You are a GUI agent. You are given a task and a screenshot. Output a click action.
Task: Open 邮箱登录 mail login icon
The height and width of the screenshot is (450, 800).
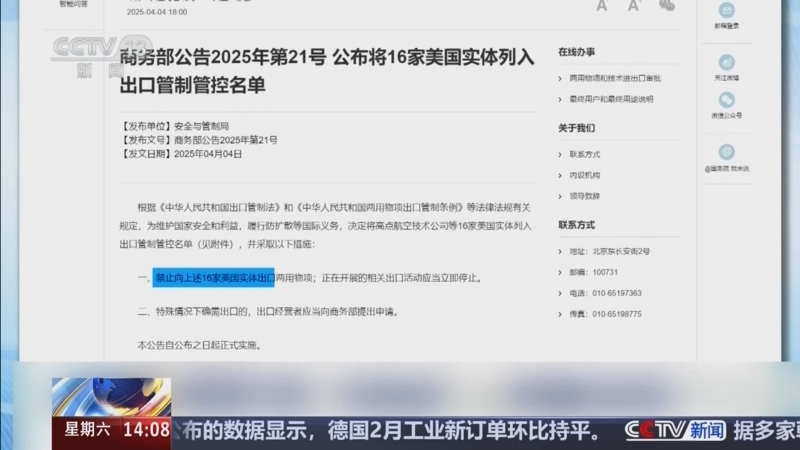[727, 10]
